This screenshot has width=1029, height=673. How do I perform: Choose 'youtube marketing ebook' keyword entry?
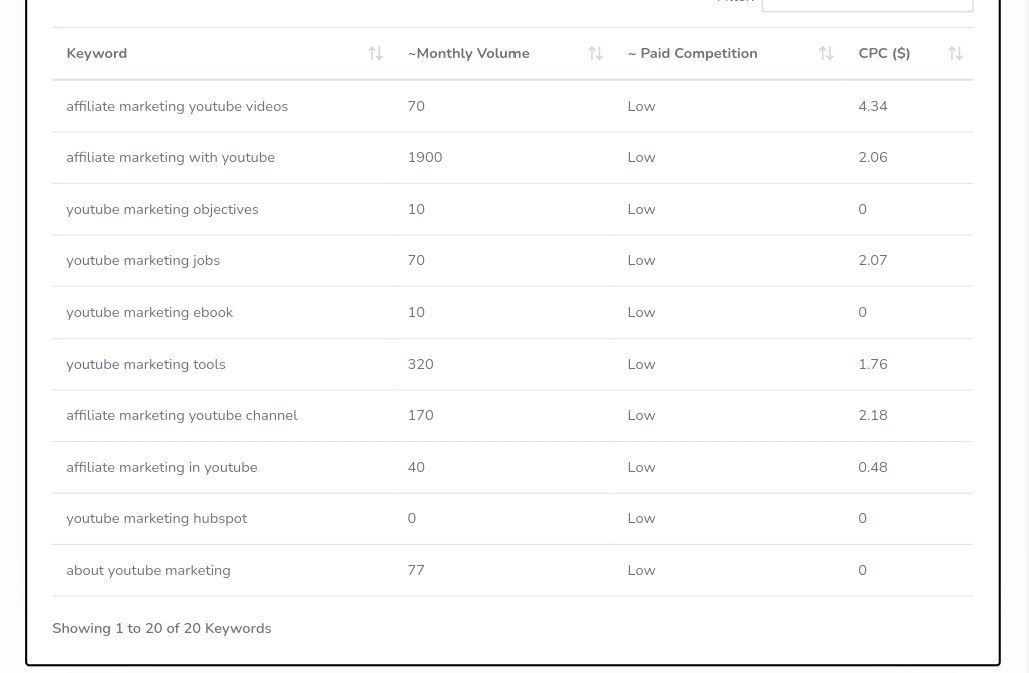tap(149, 312)
